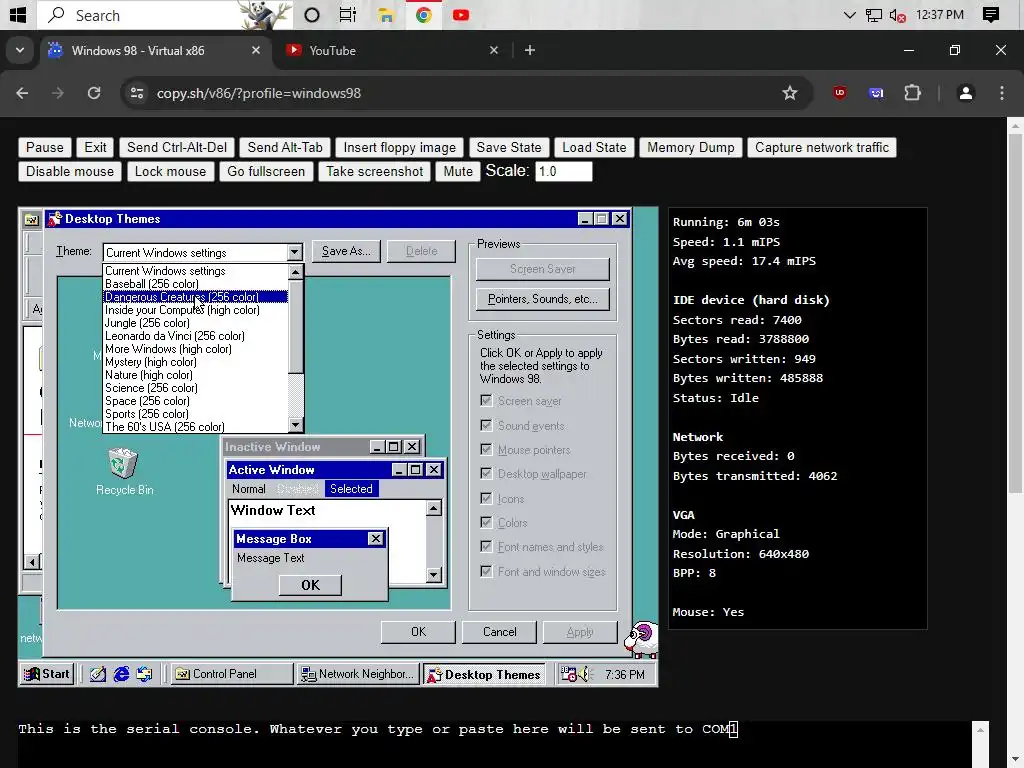This screenshot has height=768, width=1024.
Task: Open Outlook Express quick launch icon
Action: [x=144, y=674]
